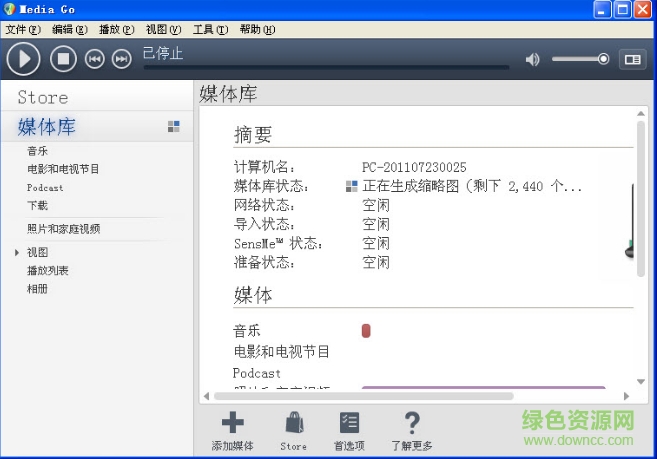Screen dimensions: 657x459
Task: Click the vertical scrollbar up arrow
Action: [x=641, y=114]
